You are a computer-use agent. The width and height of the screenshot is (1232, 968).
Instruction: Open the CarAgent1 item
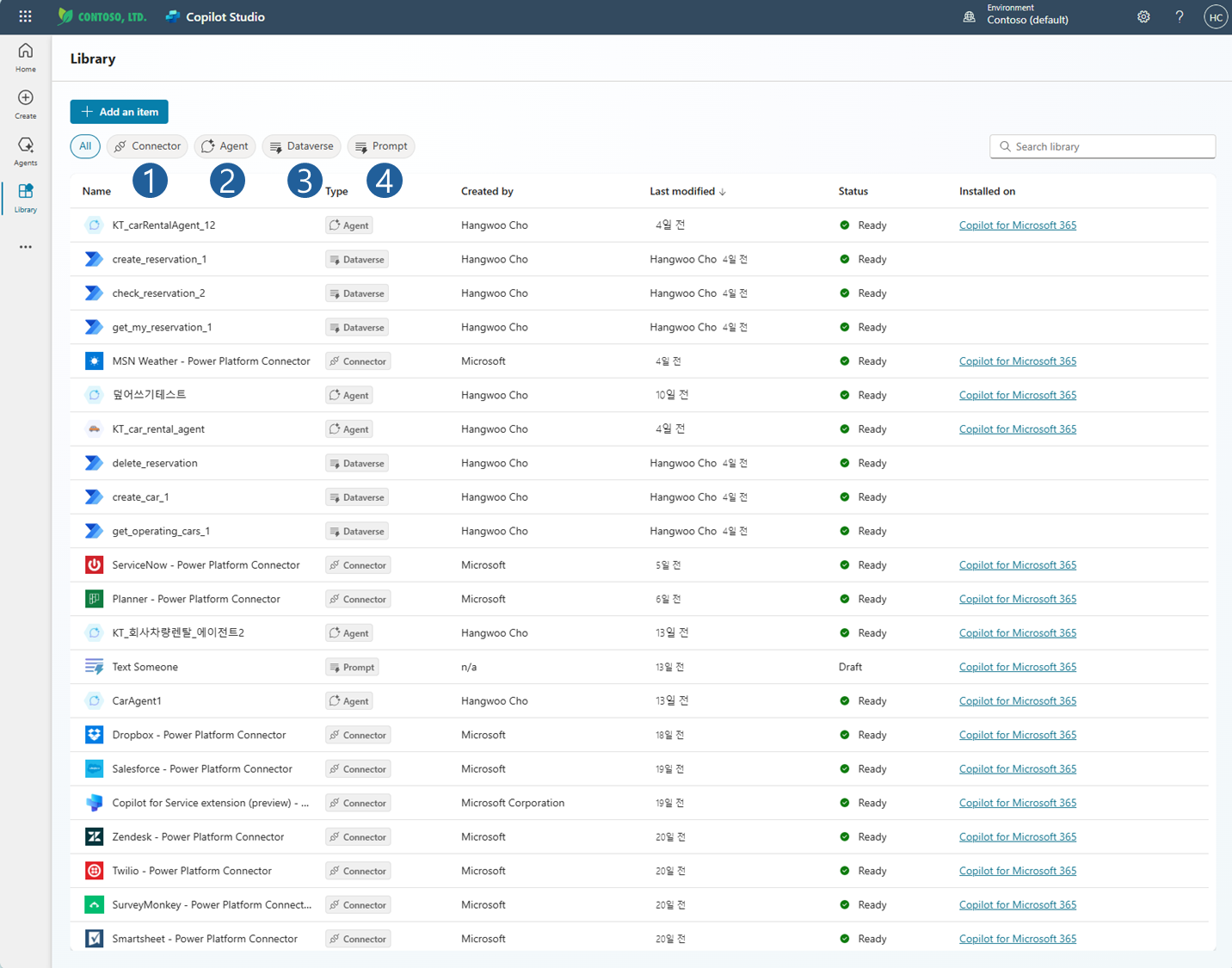point(137,701)
